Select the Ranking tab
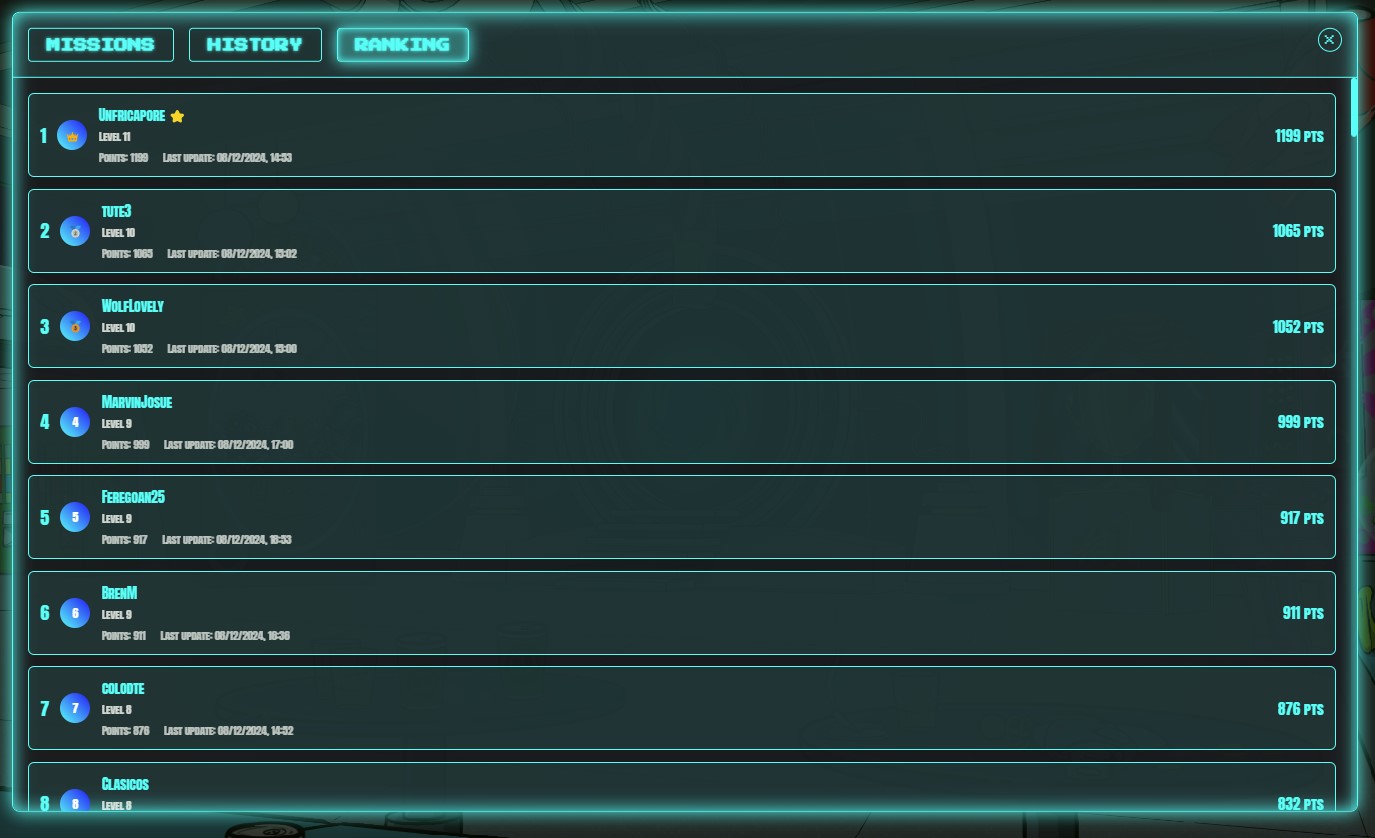The height and width of the screenshot is (838, 1375). 403,44
